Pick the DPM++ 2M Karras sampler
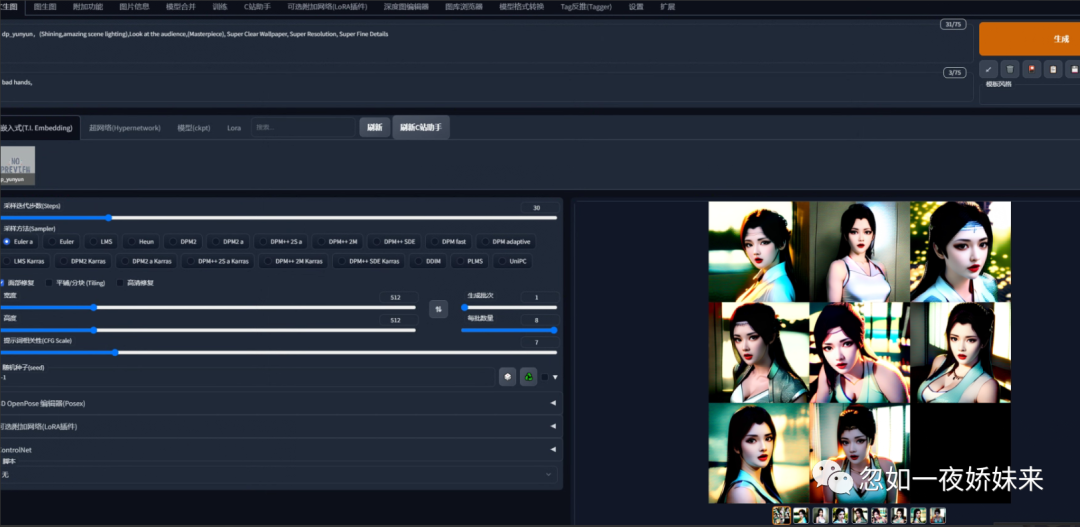This screenshot has height=527, width=1080. (x=293, y=262)
